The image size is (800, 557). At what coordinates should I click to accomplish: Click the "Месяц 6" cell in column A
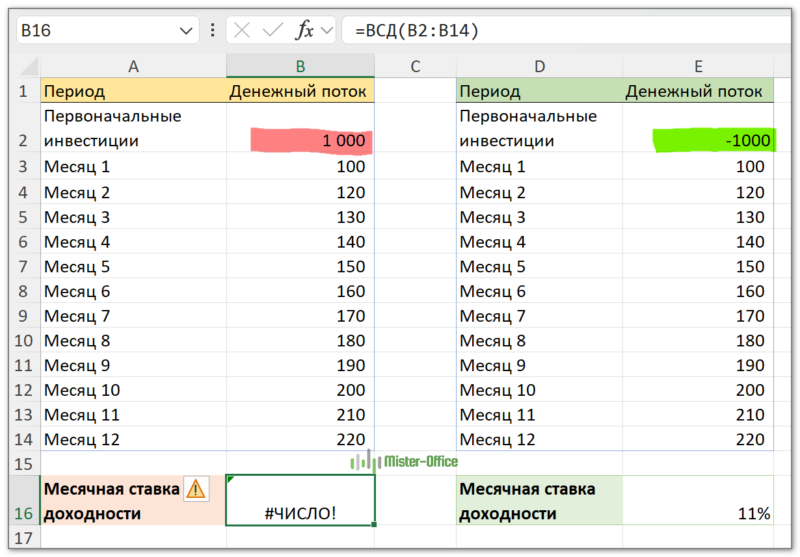coord(133,292)
